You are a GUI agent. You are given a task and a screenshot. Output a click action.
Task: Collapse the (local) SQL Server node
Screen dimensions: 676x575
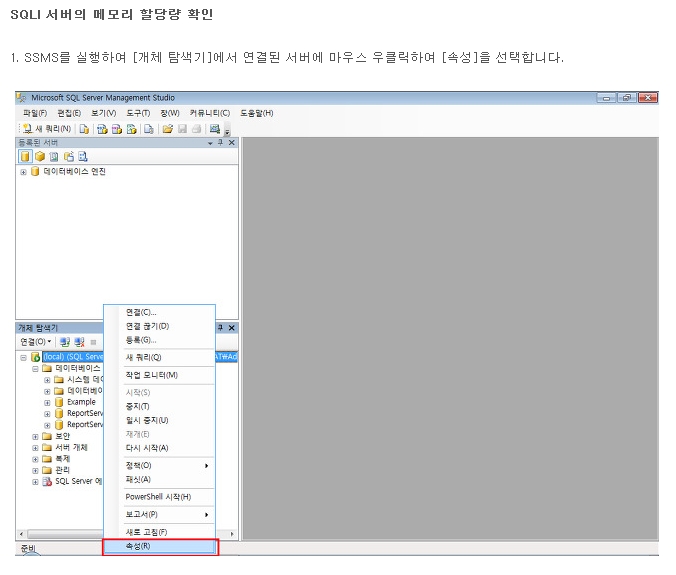[23, 357]
